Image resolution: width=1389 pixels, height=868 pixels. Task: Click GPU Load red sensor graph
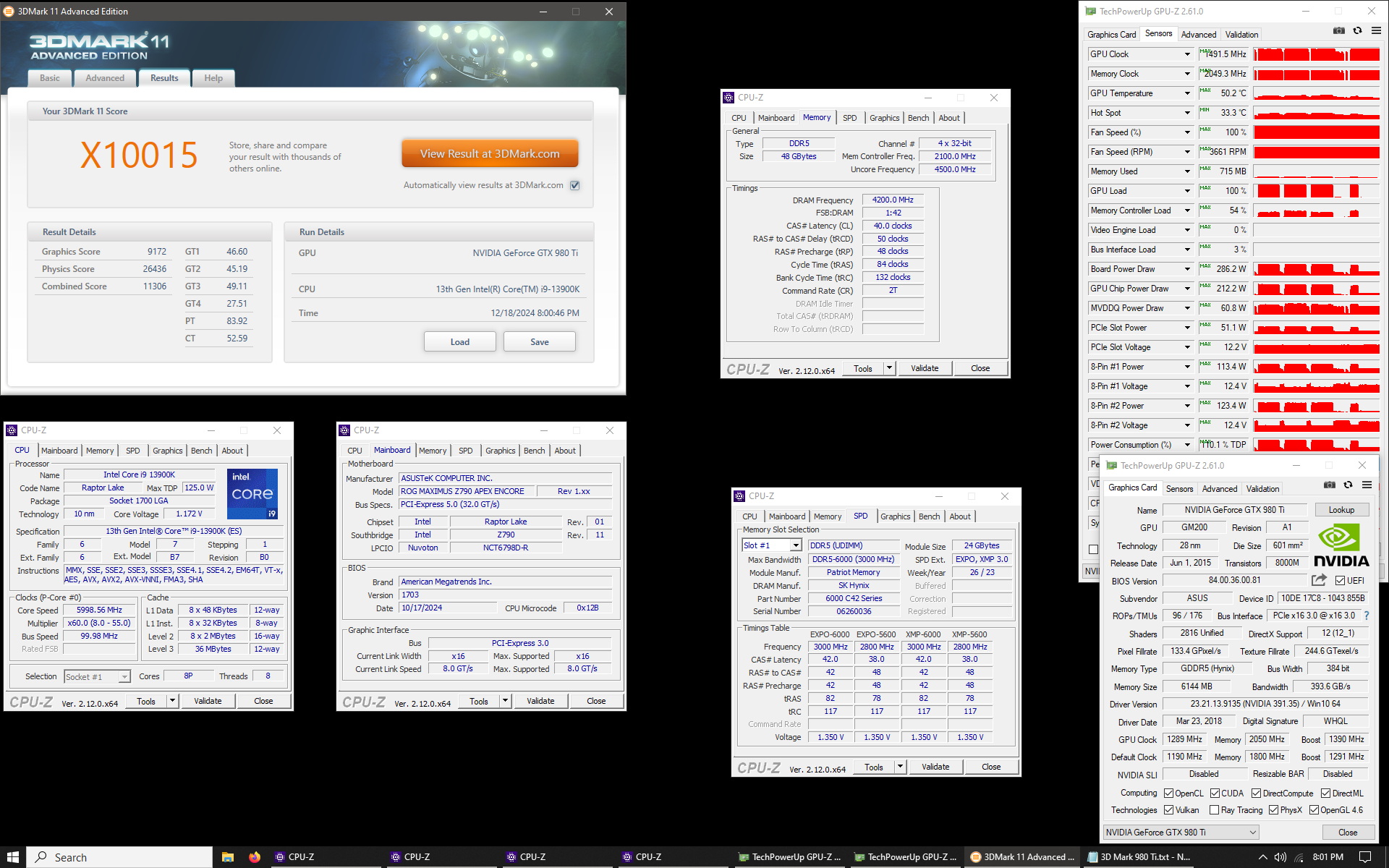click(x=1317, y=191)
